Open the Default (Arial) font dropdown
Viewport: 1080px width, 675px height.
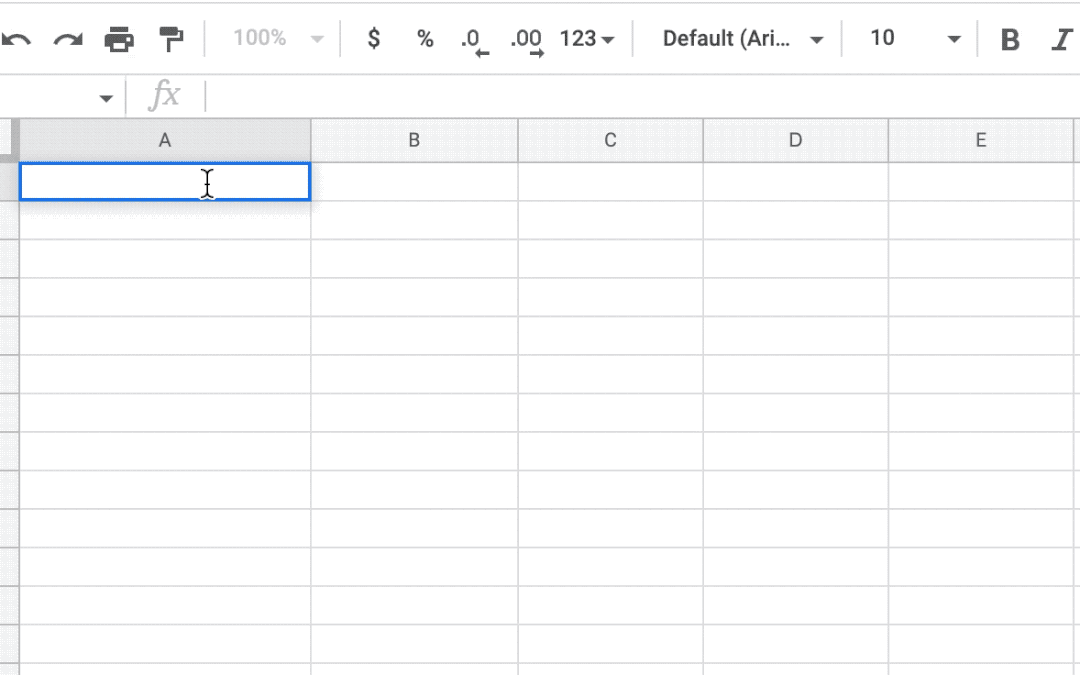click(743, 39)
